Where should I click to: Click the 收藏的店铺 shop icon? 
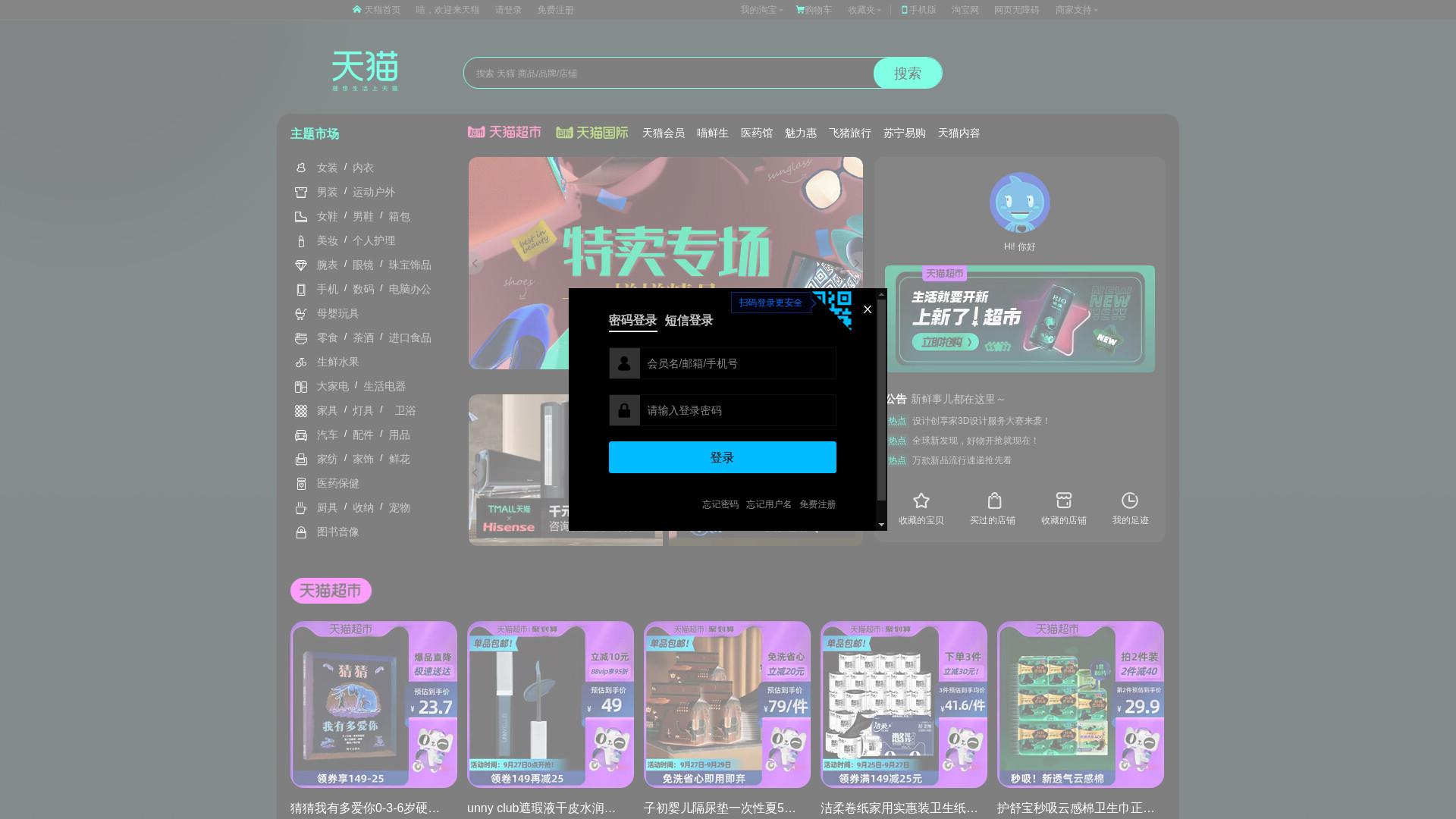pos(1064,500)
